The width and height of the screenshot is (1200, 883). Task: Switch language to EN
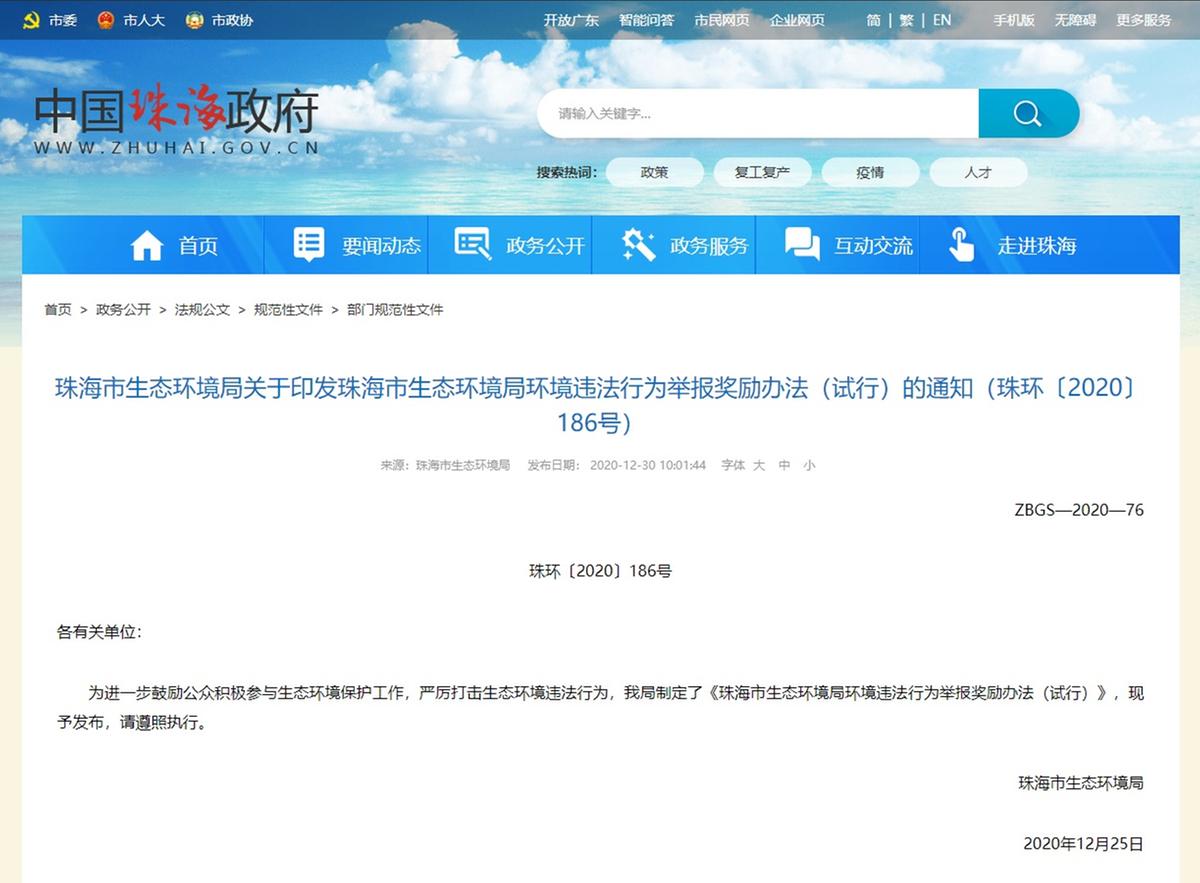tap(942, 20)
